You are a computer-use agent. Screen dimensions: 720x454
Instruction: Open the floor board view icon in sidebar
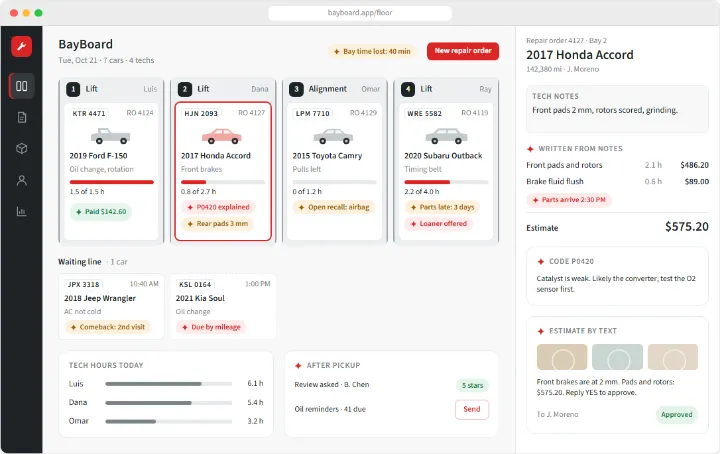(22, 86)
